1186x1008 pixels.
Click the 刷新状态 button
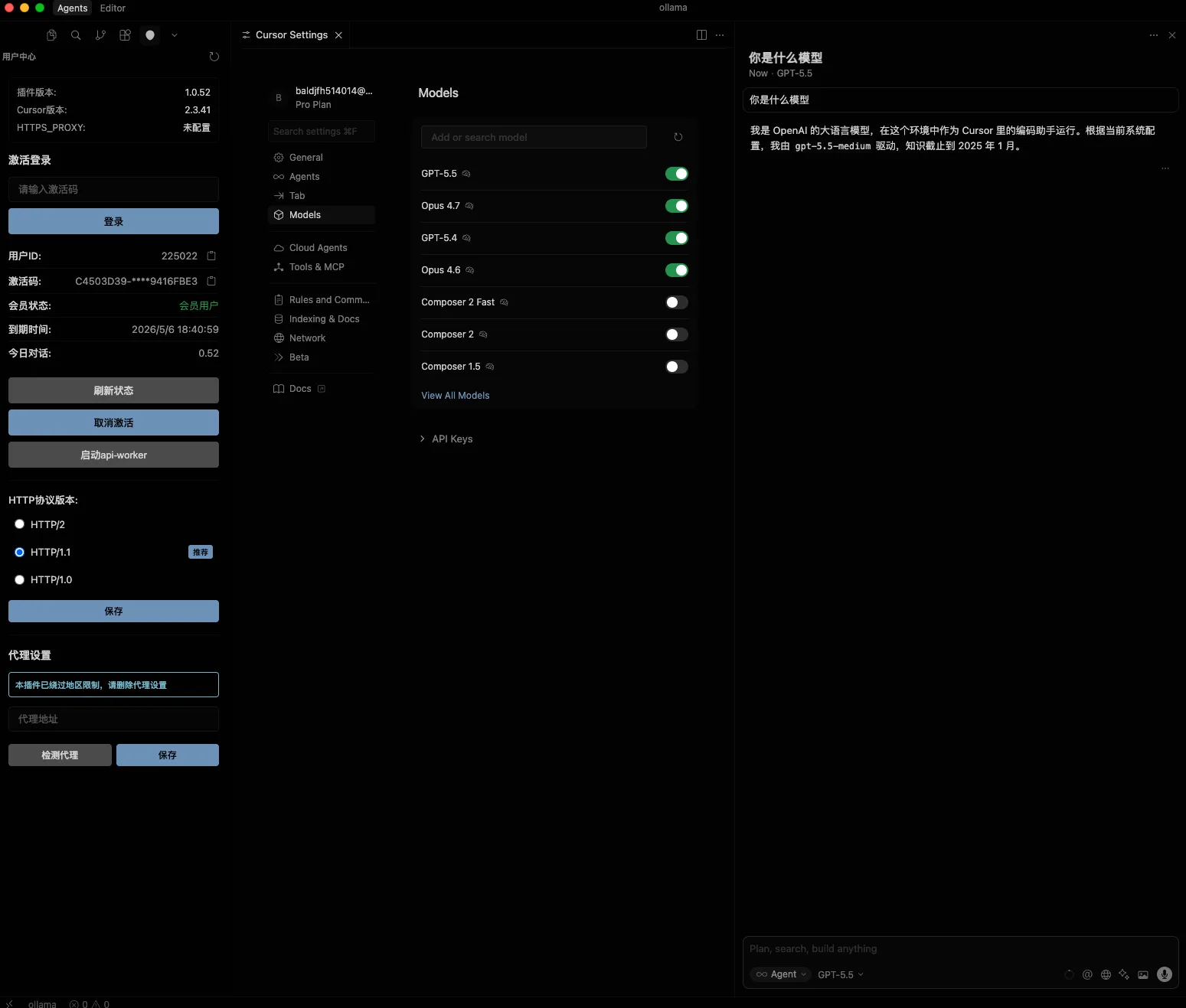113,390
